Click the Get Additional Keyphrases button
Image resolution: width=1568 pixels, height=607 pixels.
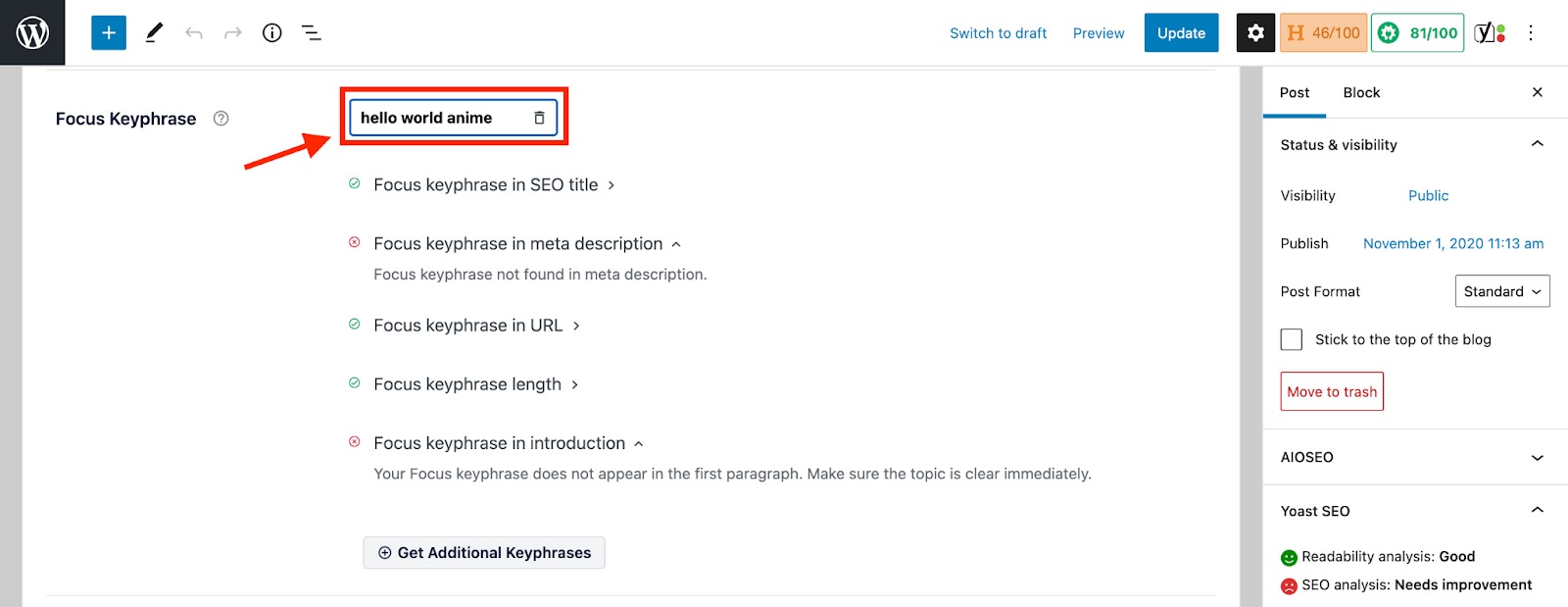click(x=483, y=552)
